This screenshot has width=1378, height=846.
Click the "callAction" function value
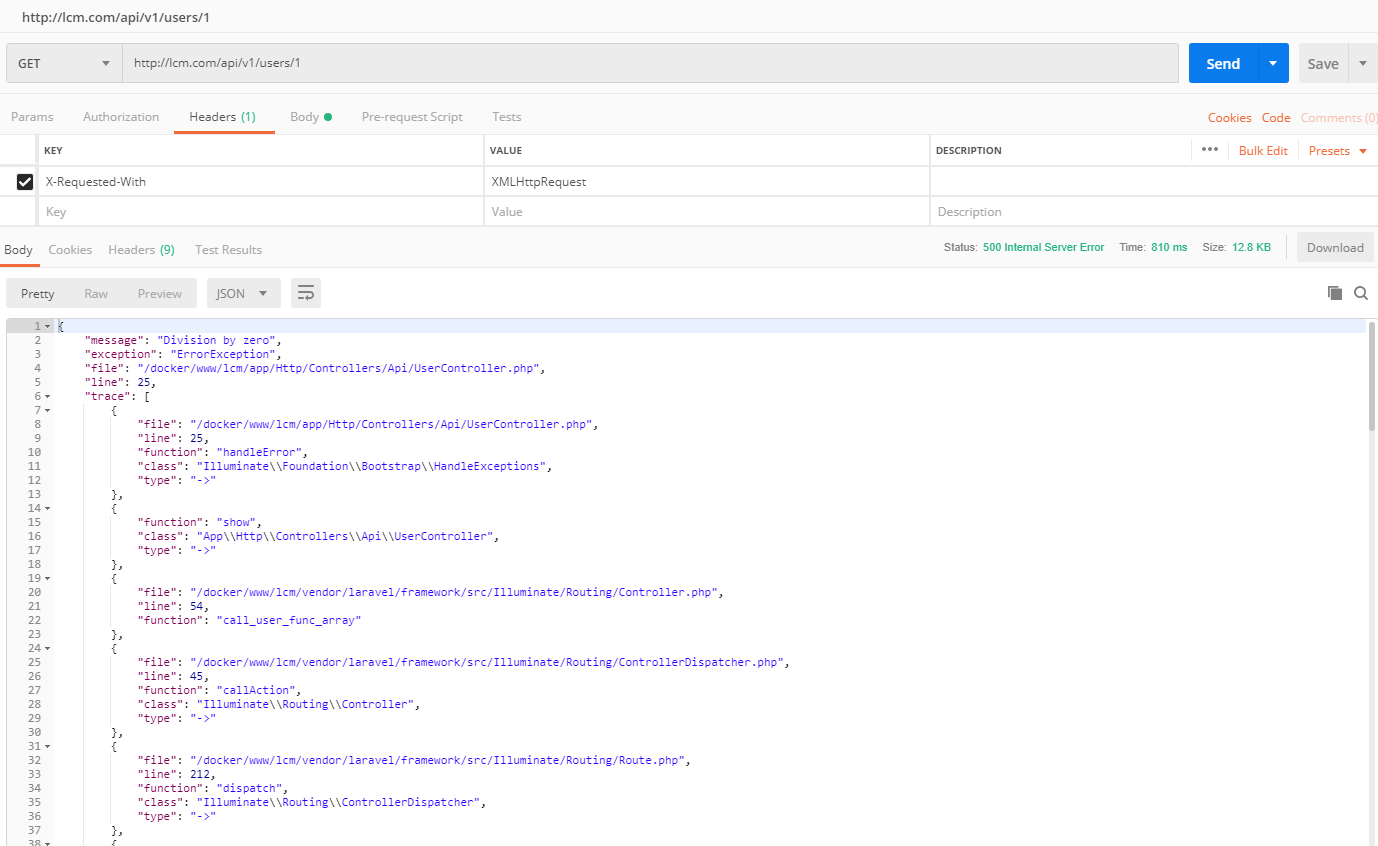pyautogui.click(x=258, y=690)
